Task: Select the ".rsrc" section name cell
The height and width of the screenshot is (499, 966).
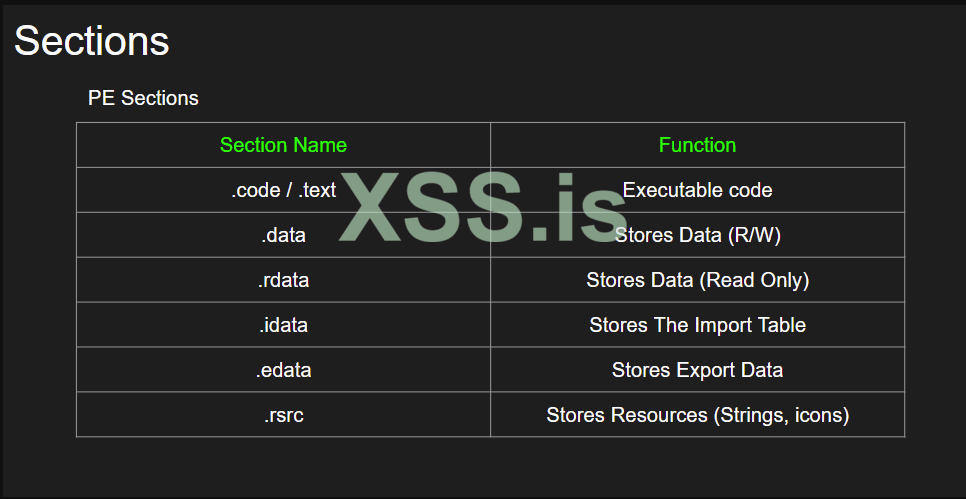Action: pos(283,415)
